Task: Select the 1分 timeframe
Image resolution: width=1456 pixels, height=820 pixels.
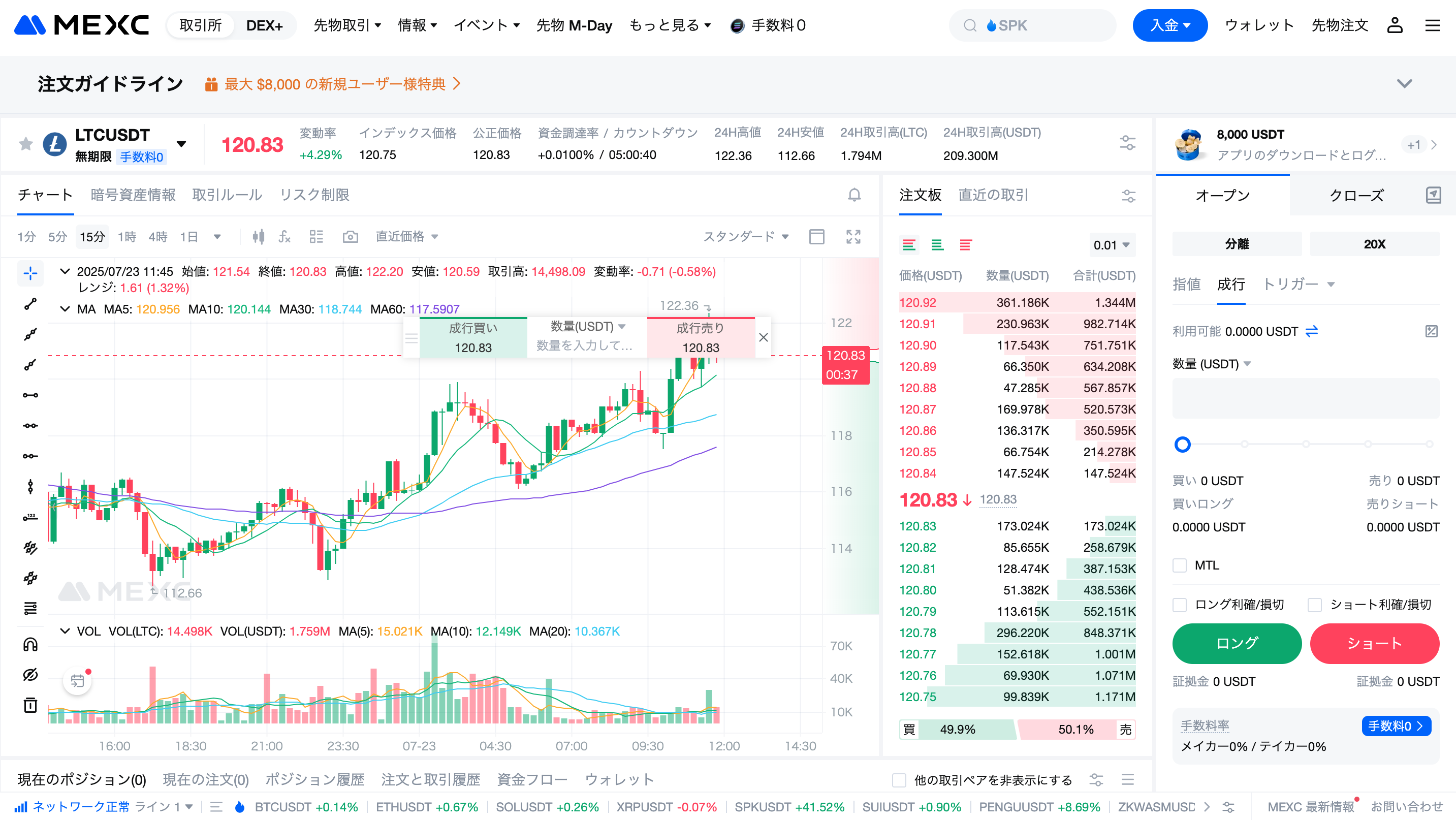Action: pyautogui.click(x=26, y=236)
